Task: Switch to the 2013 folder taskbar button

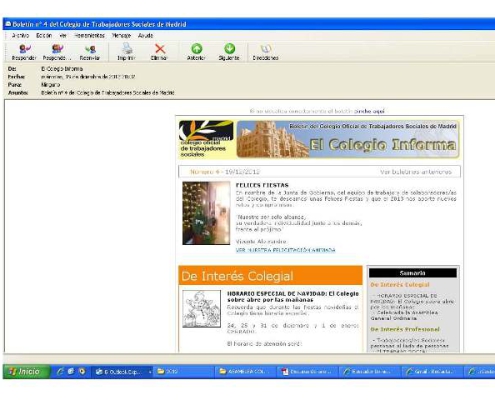Action: click(x=183, y=372)
